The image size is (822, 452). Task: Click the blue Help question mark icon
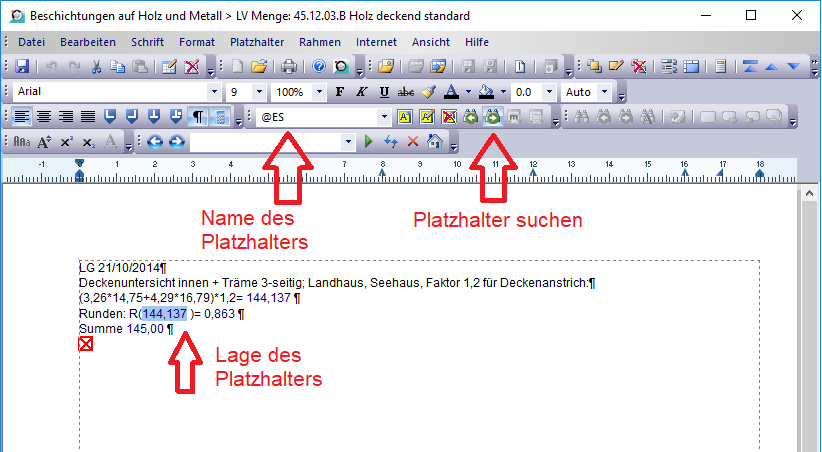pyautogui.click(x=319, y=67)
